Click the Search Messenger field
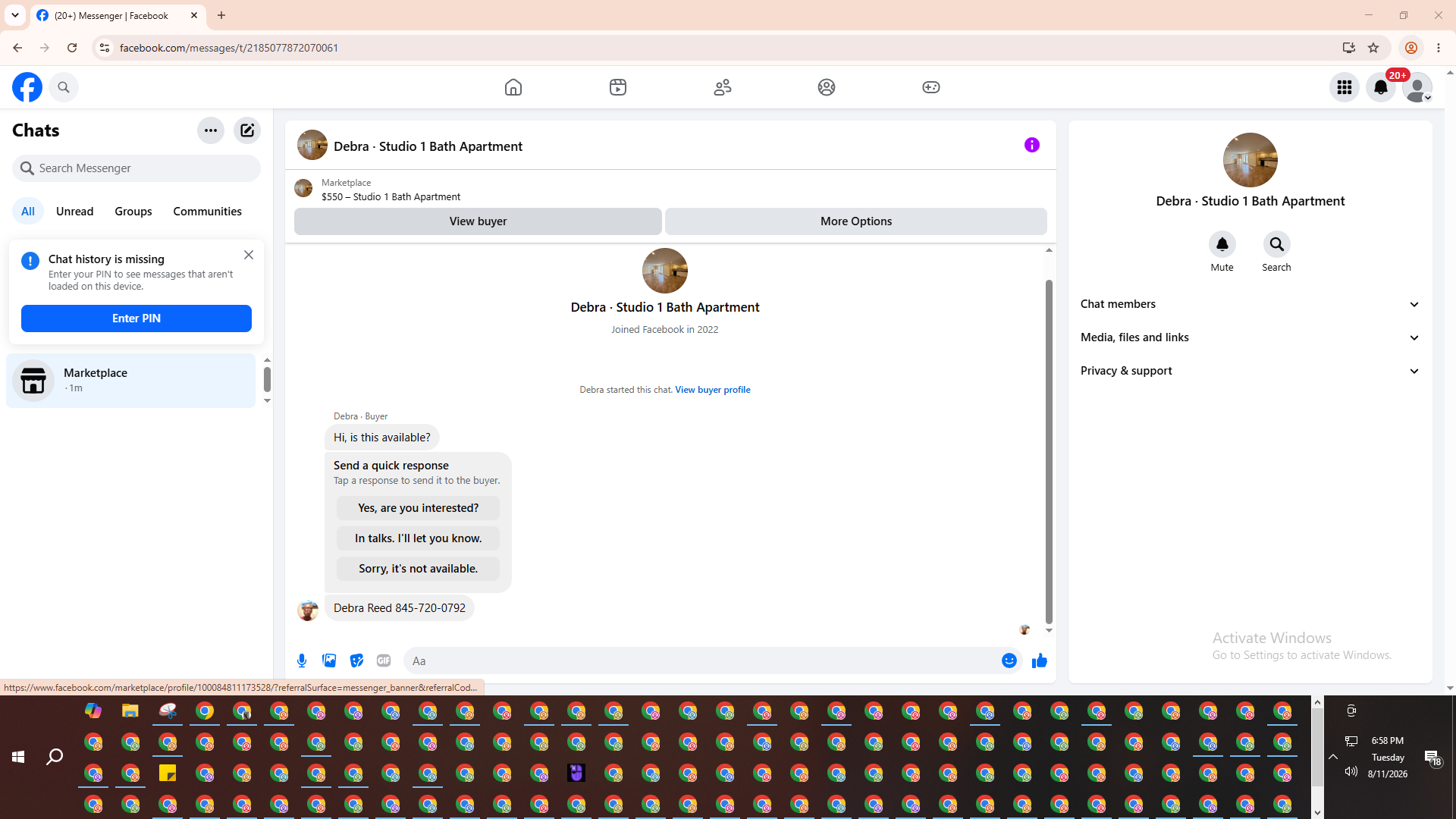 pos(136,168)
